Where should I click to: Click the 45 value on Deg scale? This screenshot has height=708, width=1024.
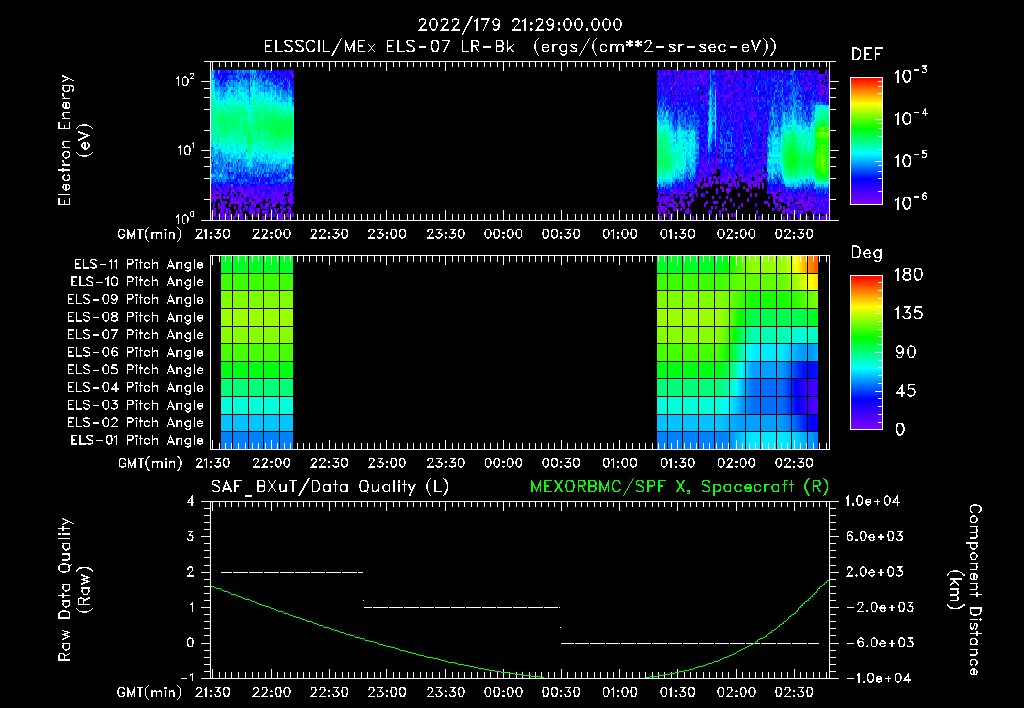905,391
